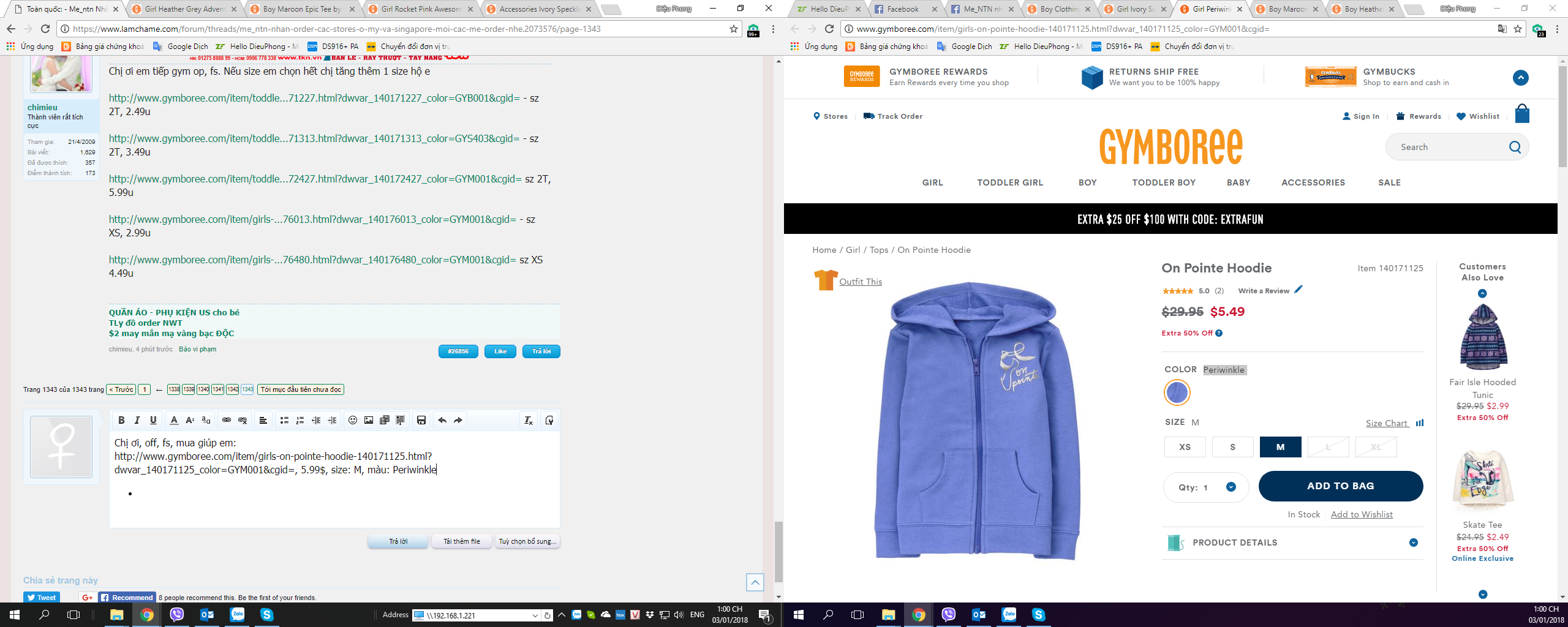Image resolution: width=1568 pixels, height=627 pixels.
Task: Click the save draft floppy icon
Action: coord(421,420)
